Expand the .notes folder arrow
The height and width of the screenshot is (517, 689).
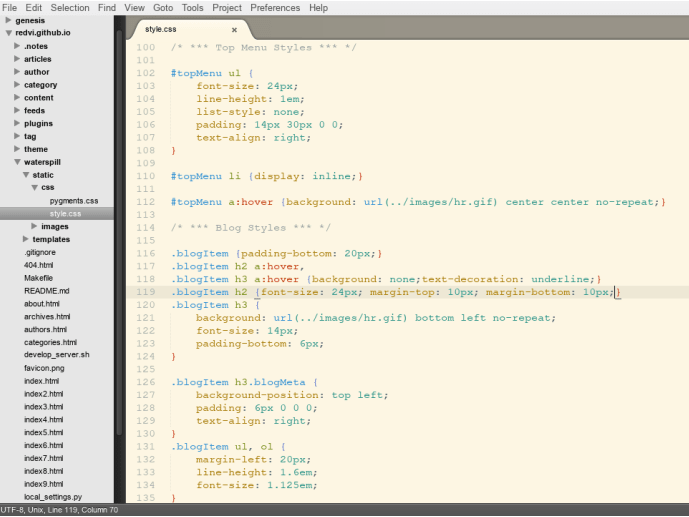(17, 46)
